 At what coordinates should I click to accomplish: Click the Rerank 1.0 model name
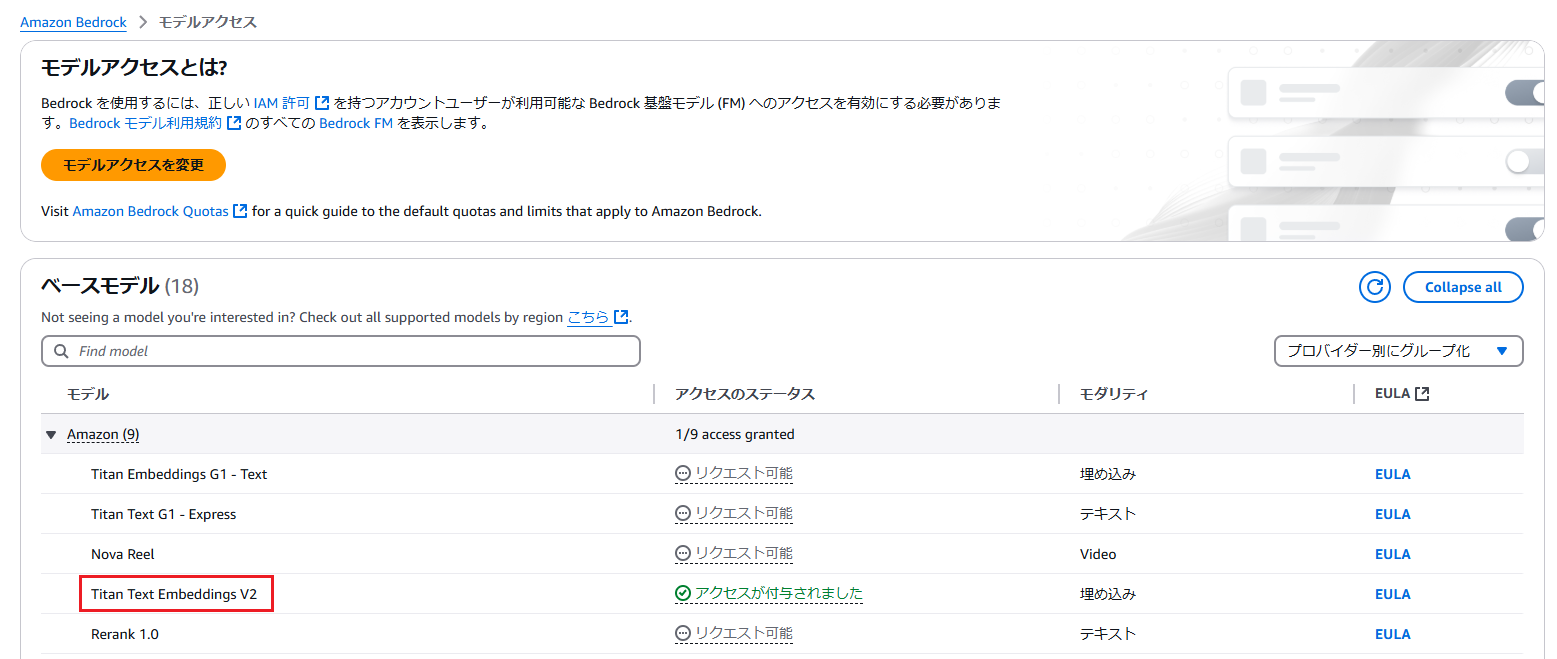125,634
